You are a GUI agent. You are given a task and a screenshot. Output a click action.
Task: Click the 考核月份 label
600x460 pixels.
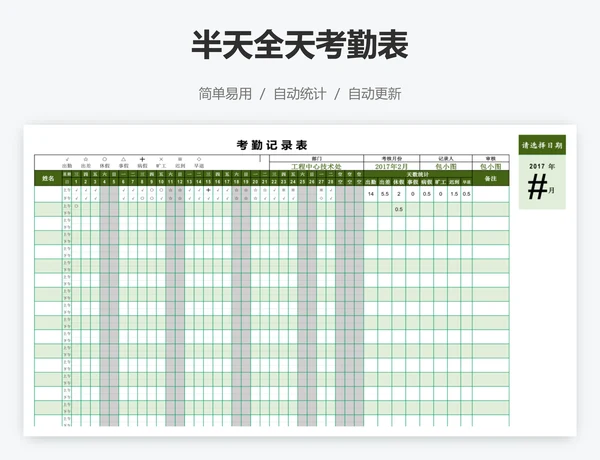(x=391, y=158)
